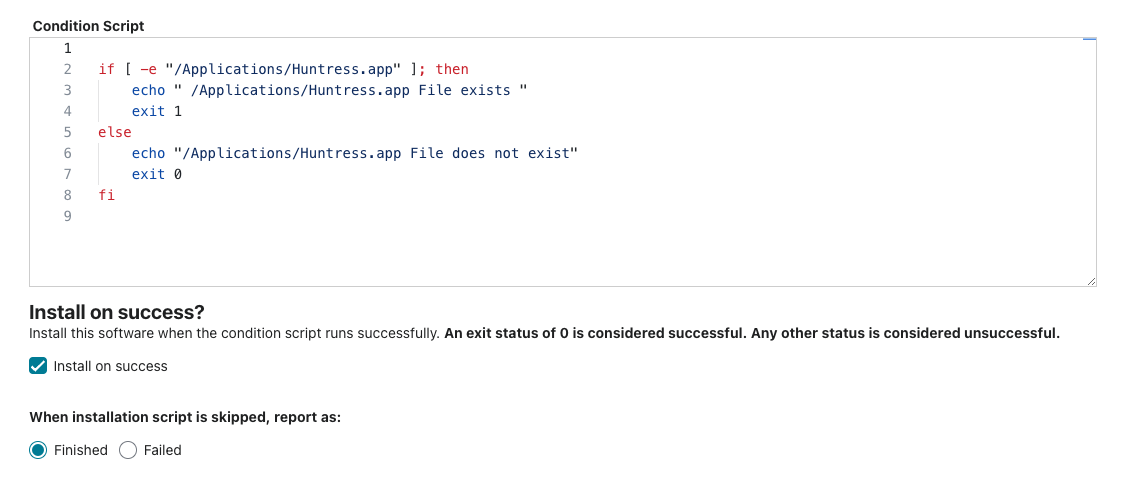1121x480 pixels.
Task: Click the 'File exists' echo string
Action: pyautogui.click(x=350, y=91)
